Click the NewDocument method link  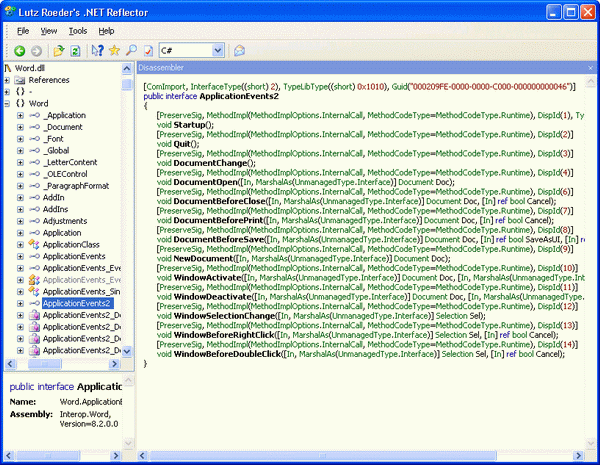[x=203, y=259]
